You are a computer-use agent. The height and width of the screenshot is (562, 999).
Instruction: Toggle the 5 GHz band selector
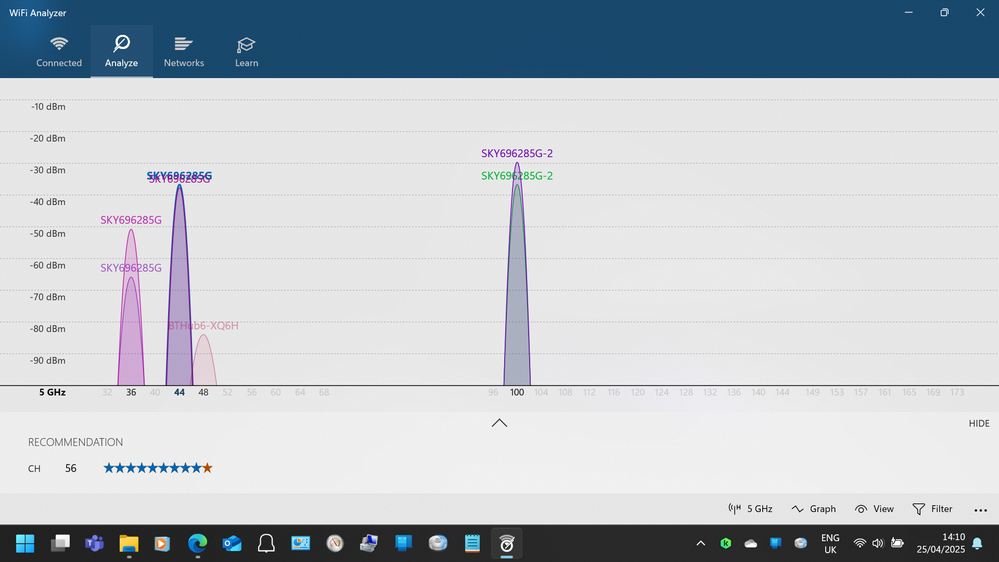pyautogui.click(x=750, y=509)
